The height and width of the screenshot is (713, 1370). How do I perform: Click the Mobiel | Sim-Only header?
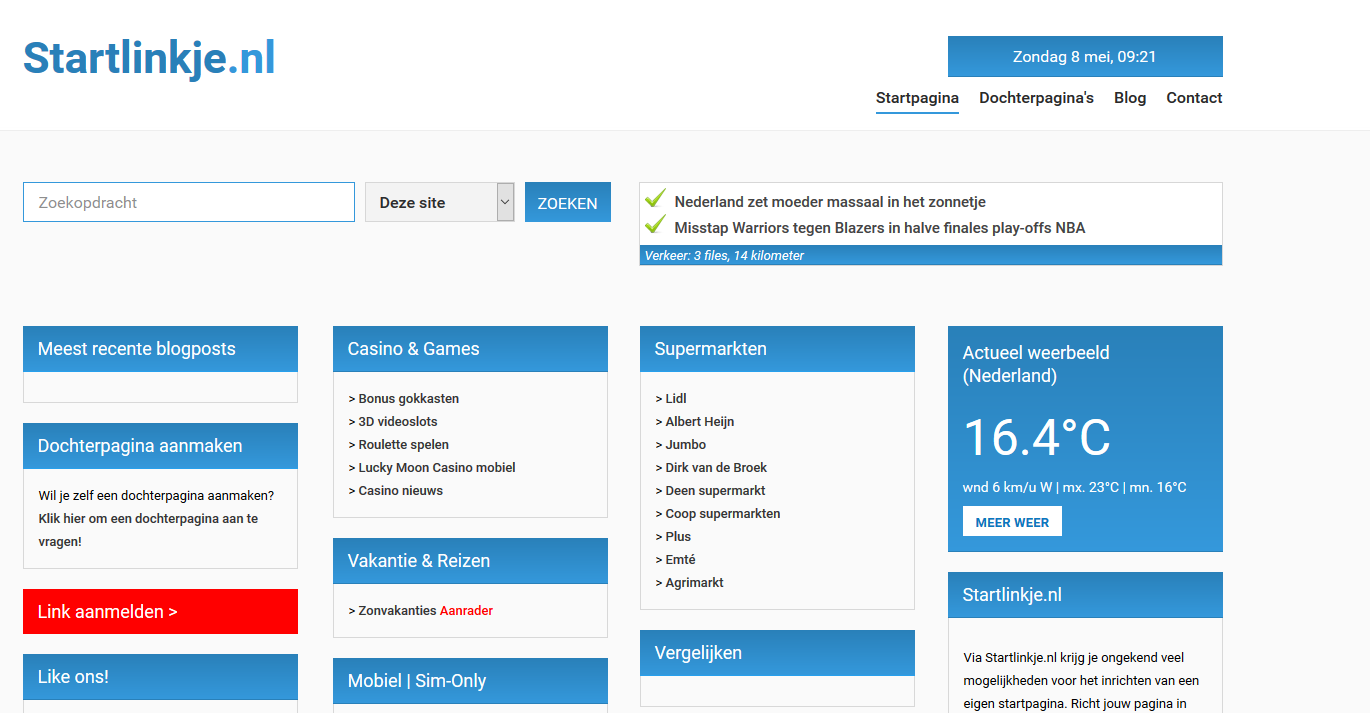coord(470,681)
